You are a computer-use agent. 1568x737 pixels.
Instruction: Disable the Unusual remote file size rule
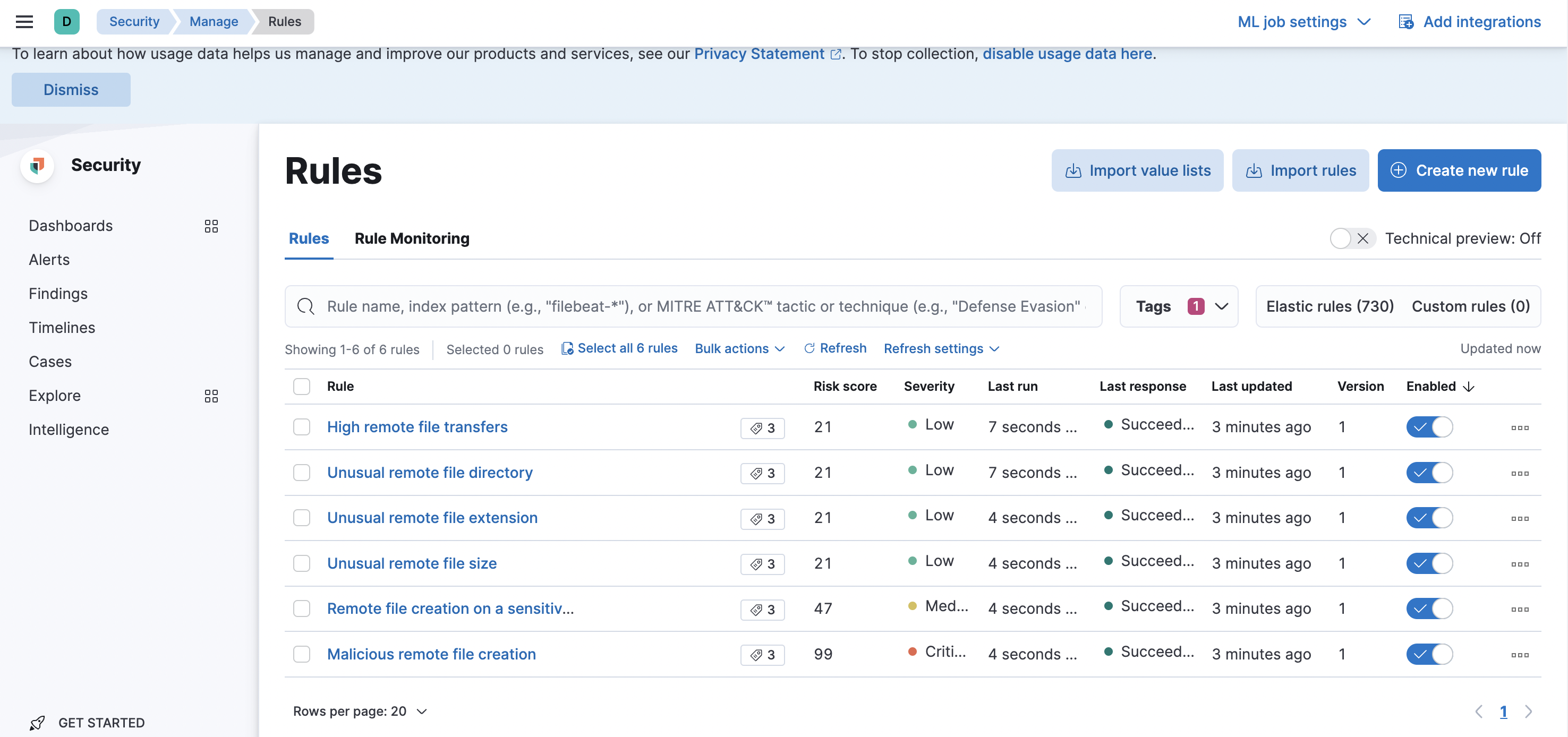(1429, 563)
